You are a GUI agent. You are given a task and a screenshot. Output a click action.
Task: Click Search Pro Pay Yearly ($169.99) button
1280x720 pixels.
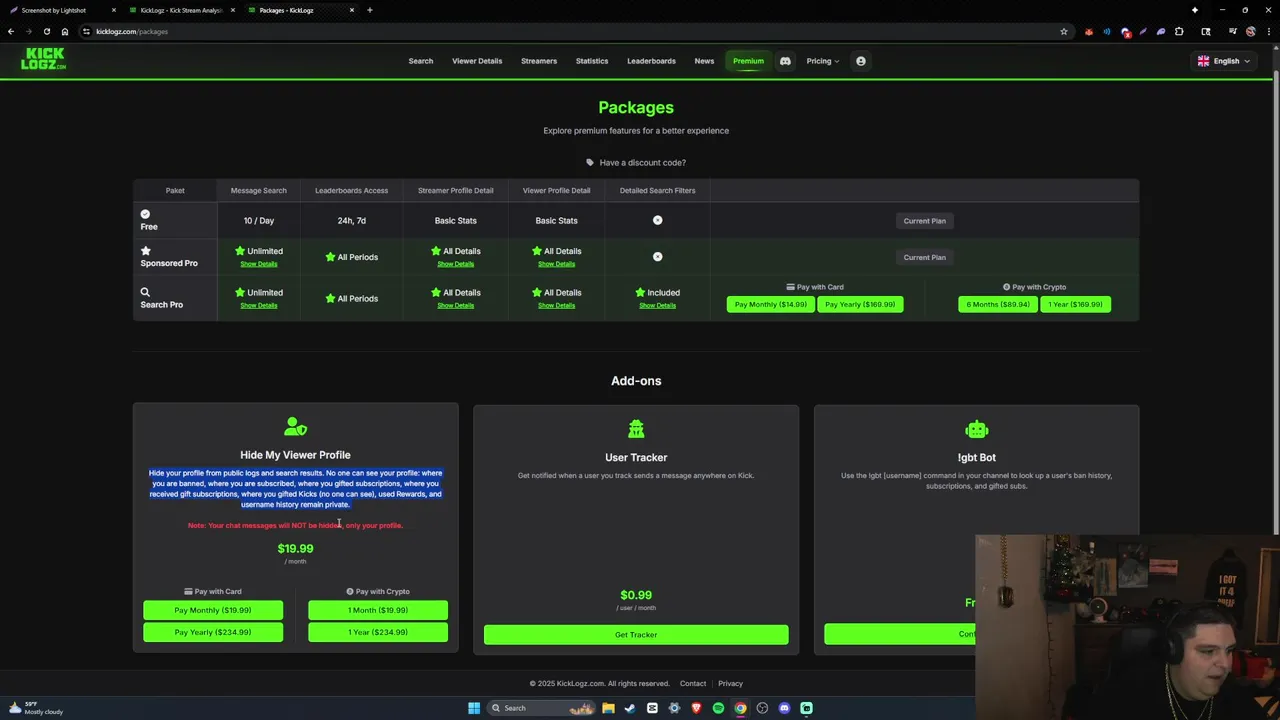[x=860, y=304]
